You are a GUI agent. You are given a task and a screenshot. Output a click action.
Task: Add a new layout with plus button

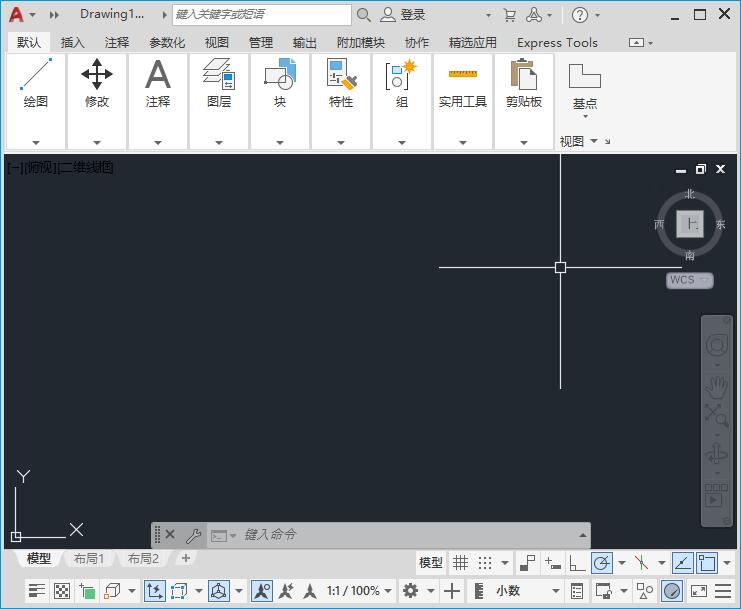(186, 558)
